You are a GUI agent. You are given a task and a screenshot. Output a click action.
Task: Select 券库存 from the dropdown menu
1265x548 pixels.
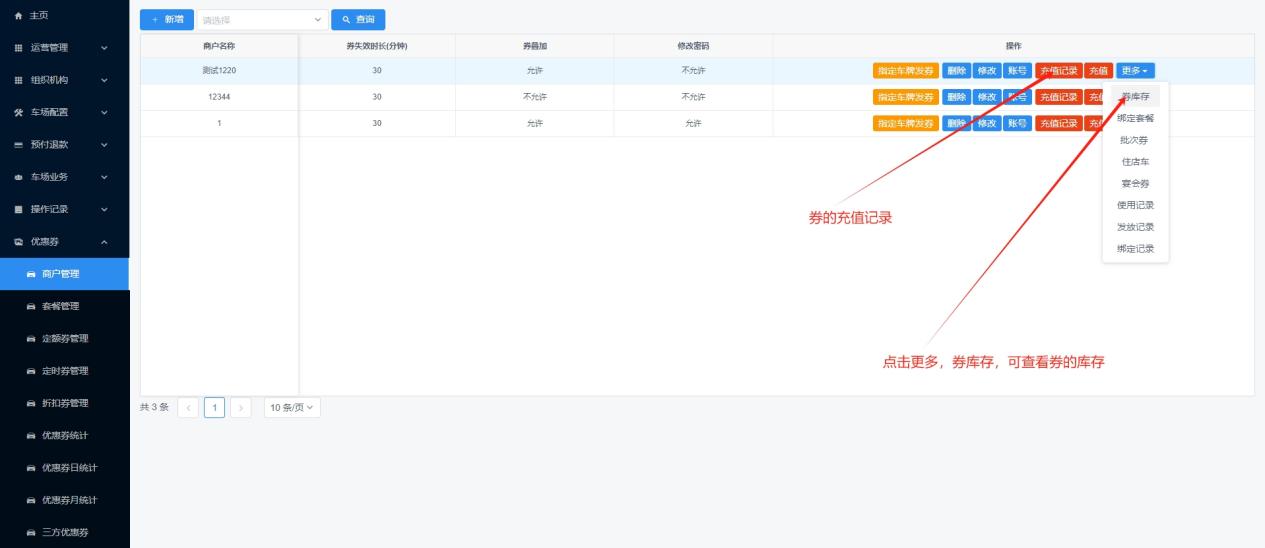tap(1135, 97)
